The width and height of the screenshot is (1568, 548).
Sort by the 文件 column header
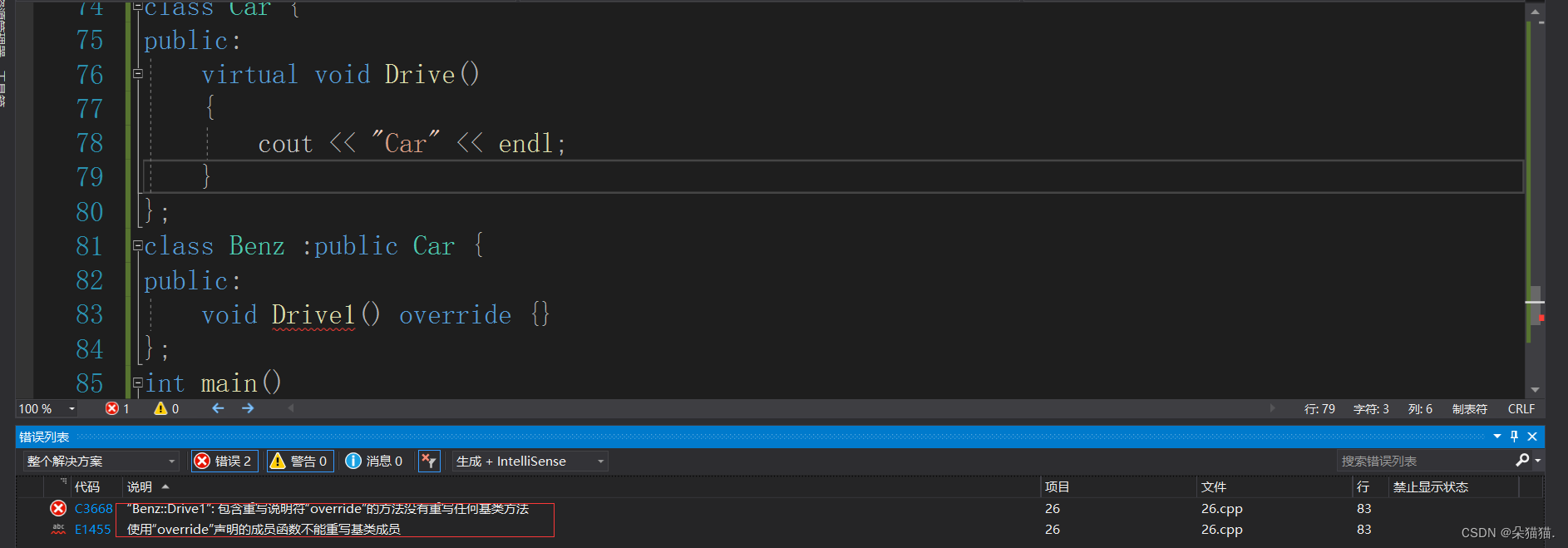click(x=1214, y=486)
